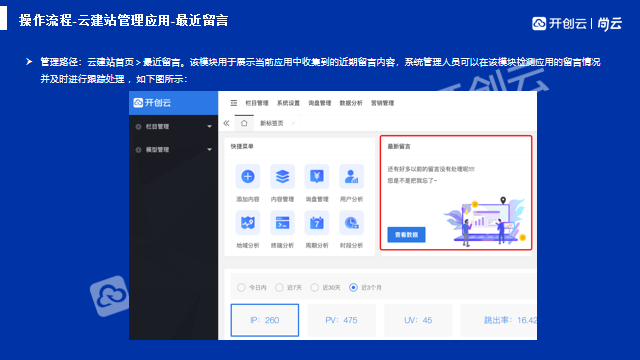The width and height of the screenshot is (640, 360).
Task: Open the top menu 营销管理
Action: coord(382,103)
